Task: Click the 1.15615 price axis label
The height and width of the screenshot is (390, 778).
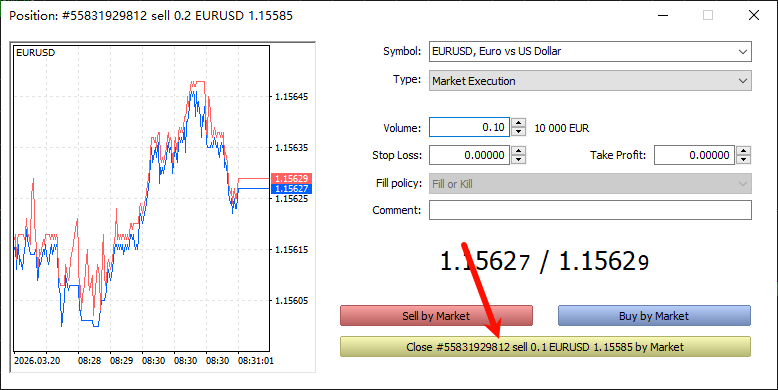Action: (x=292, y=250)
